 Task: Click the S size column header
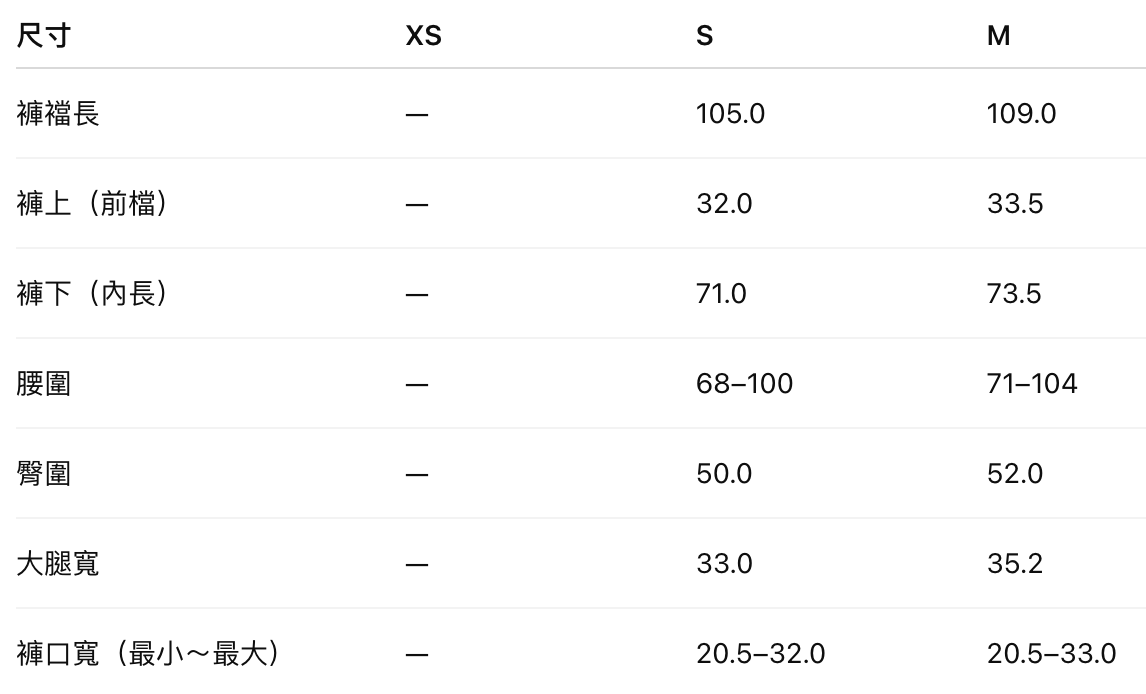point(705,36)
